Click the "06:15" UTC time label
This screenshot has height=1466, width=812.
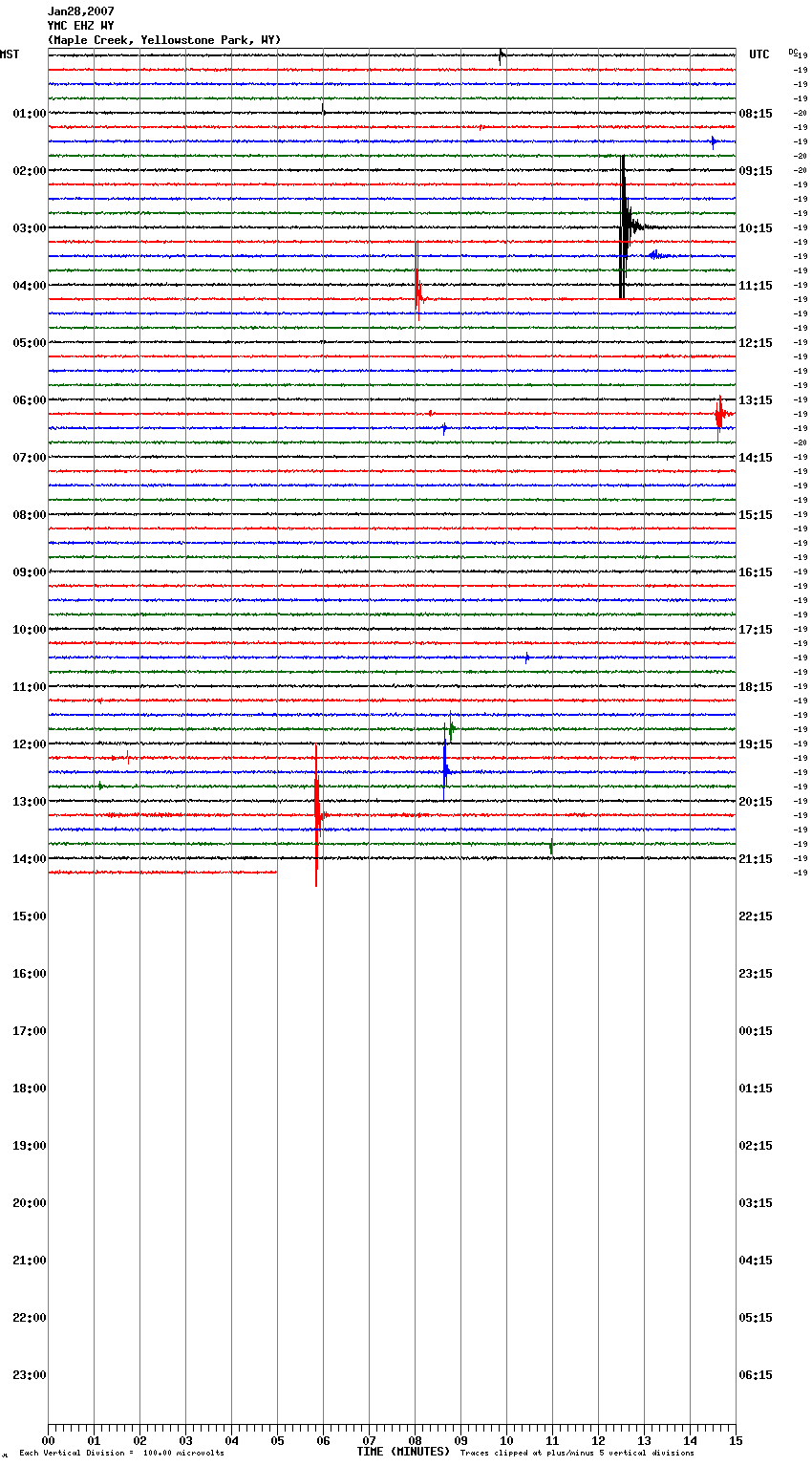(756, 1375)
